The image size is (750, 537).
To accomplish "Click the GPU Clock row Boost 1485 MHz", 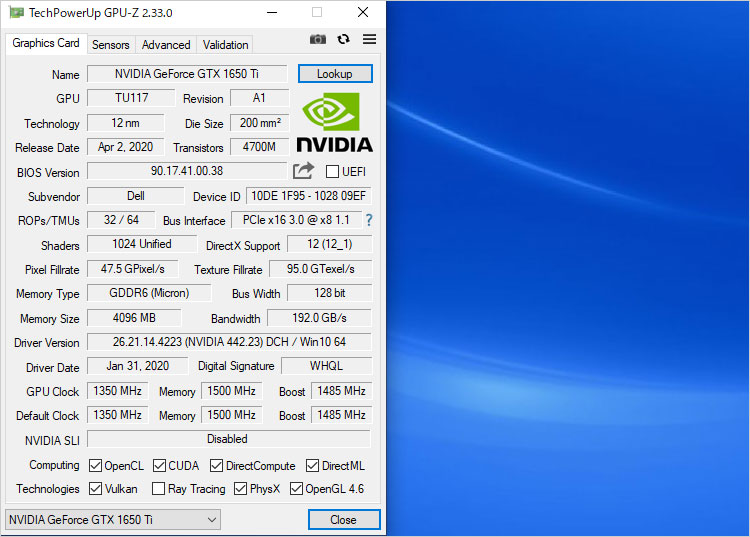I will click(x=342, y=391).
